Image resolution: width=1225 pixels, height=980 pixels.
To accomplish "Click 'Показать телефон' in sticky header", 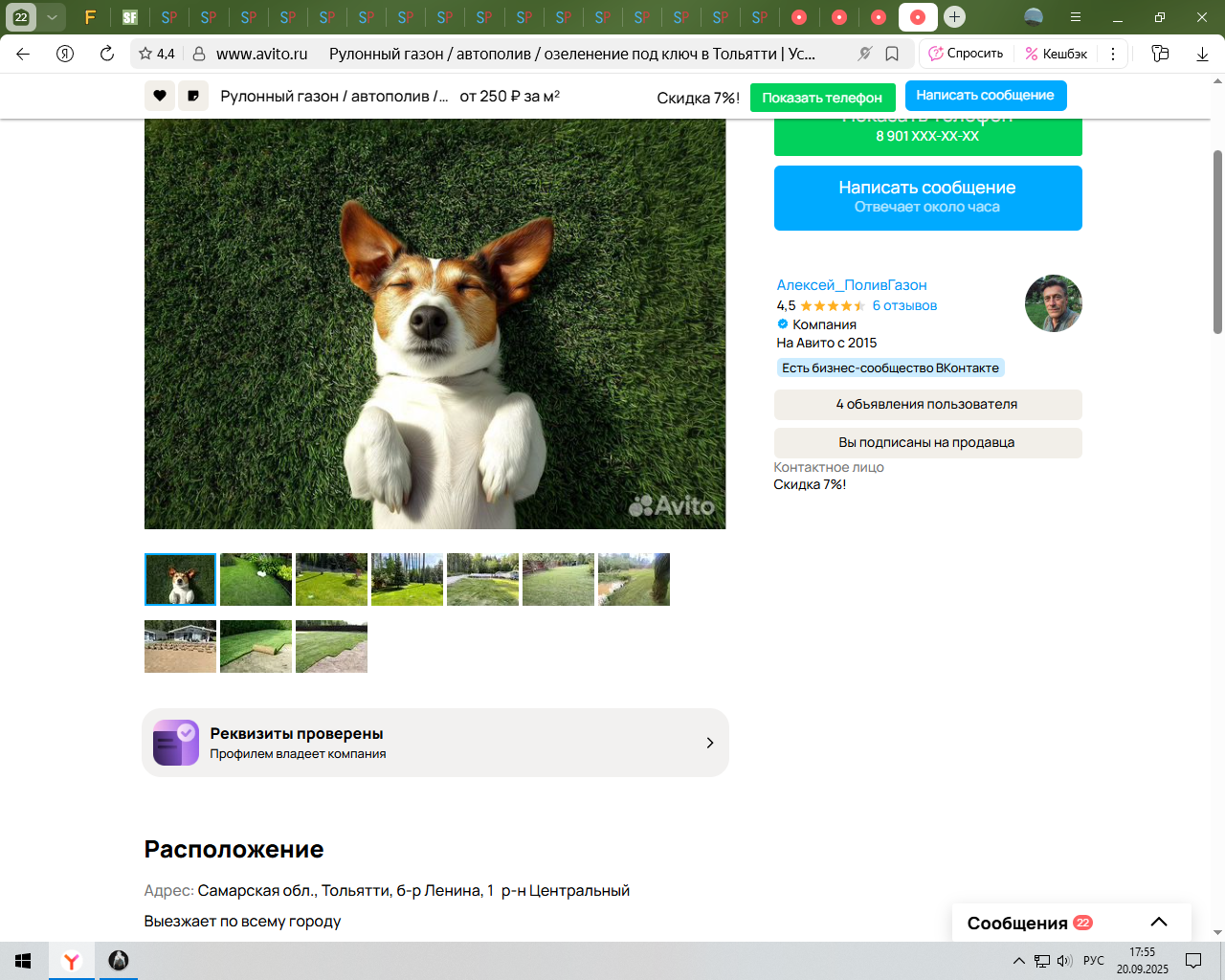I will [822, 98].
